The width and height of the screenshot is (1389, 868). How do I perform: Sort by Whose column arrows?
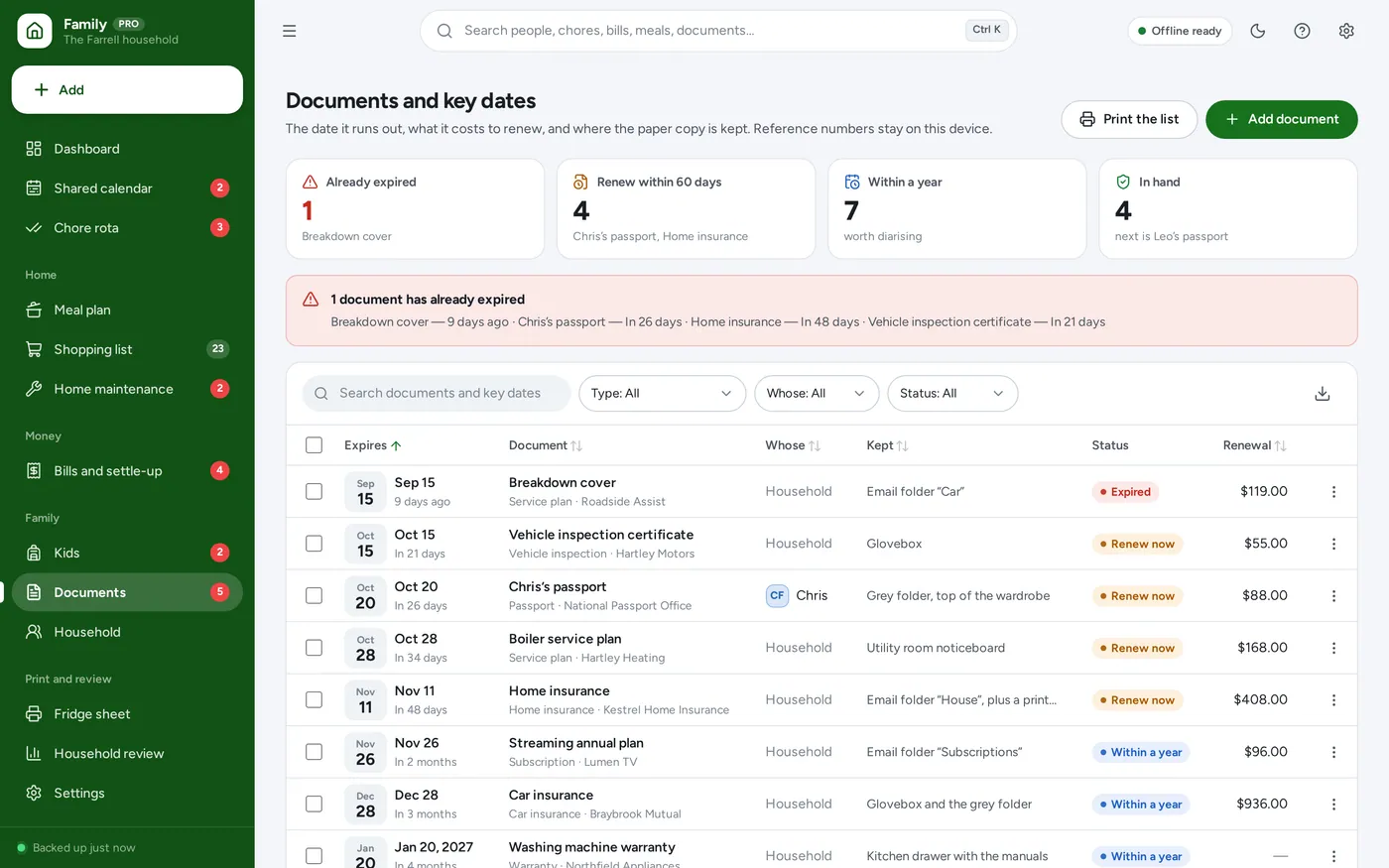tap(815, 446)
